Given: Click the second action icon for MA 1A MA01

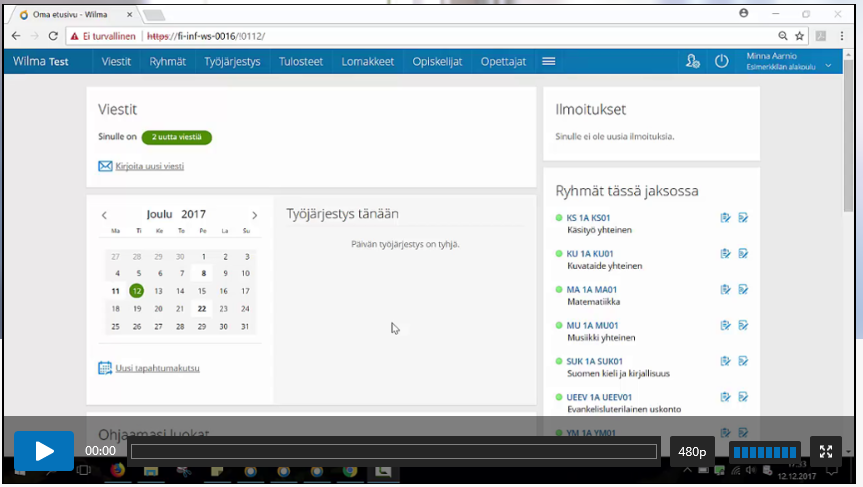Looking at the screenshot, I should click(743, 290).
